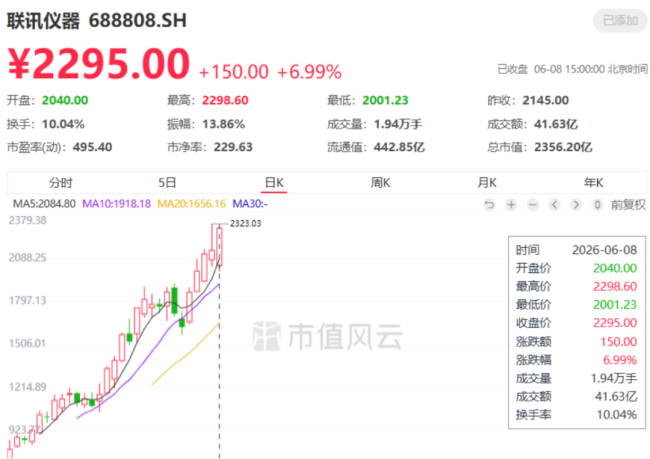Click the 涨跌额 150.00 row in tooltip
The width and height of the screenshot is (650, 459).
pyautogui.click(x=576, y=342)
